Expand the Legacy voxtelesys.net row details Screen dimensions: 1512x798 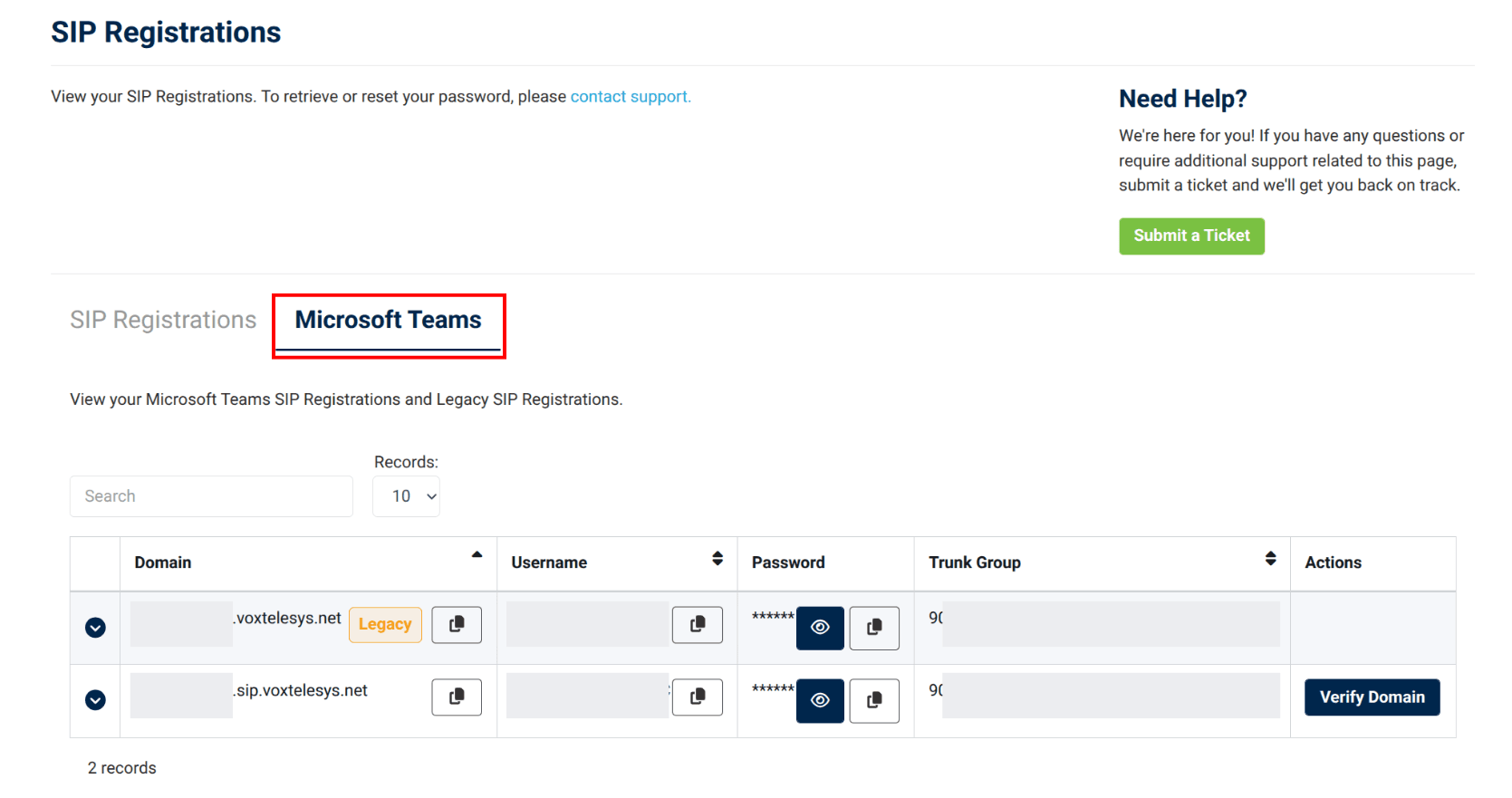(x=95, y=628)
